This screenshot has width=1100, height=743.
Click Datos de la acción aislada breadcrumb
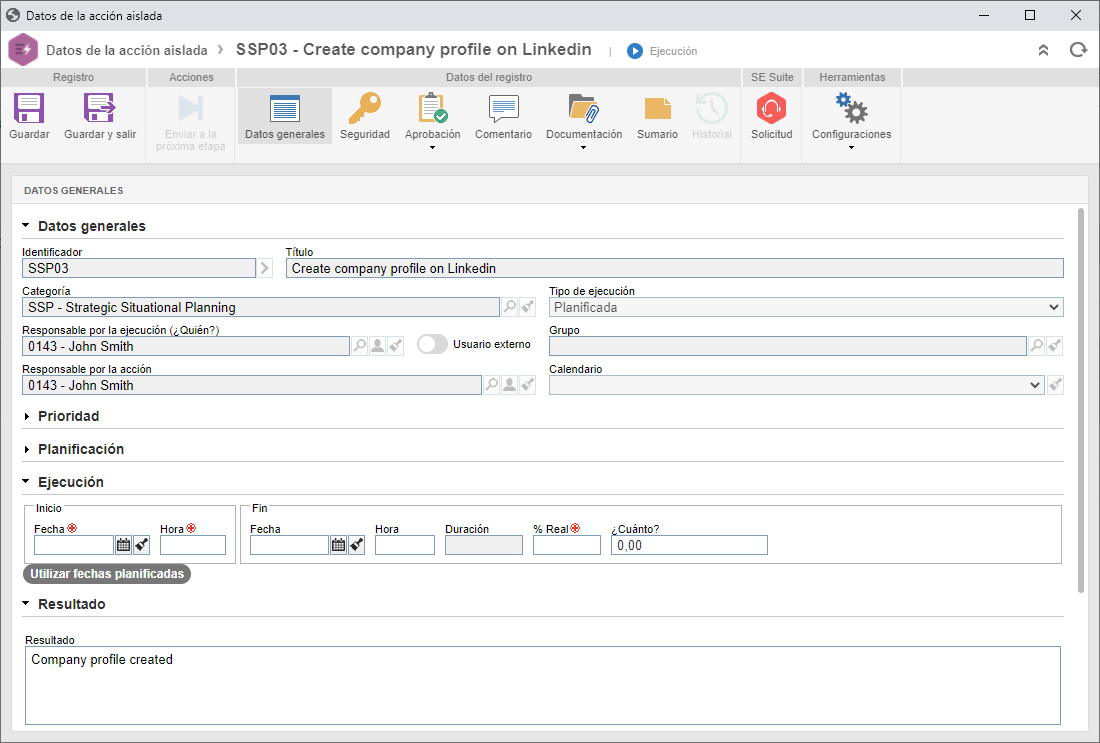tap(127, 51)
